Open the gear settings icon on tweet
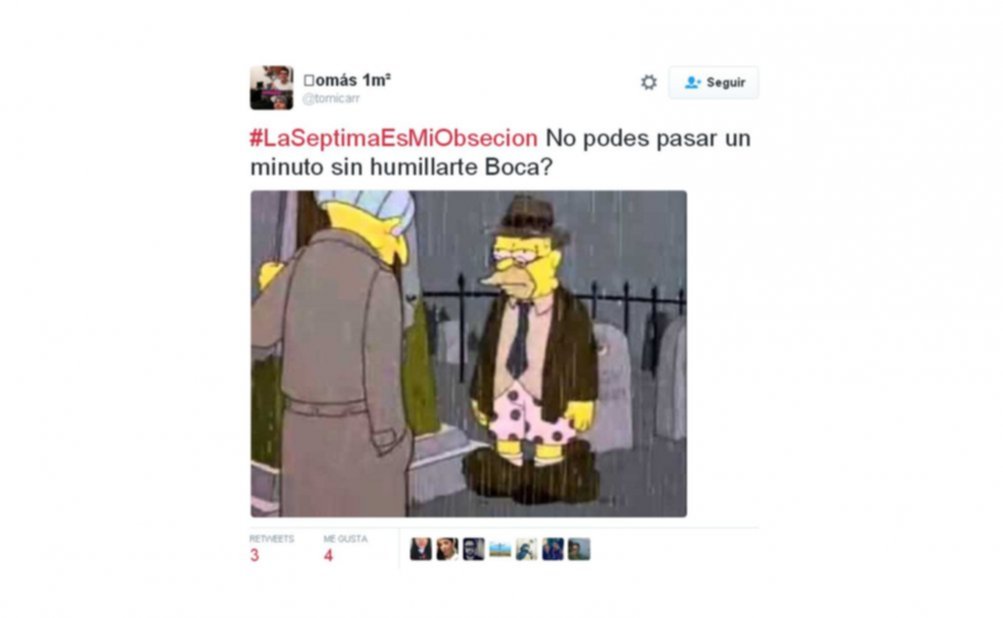The image size is (1003, 618). pyautogui.click(x=649, y=83)
